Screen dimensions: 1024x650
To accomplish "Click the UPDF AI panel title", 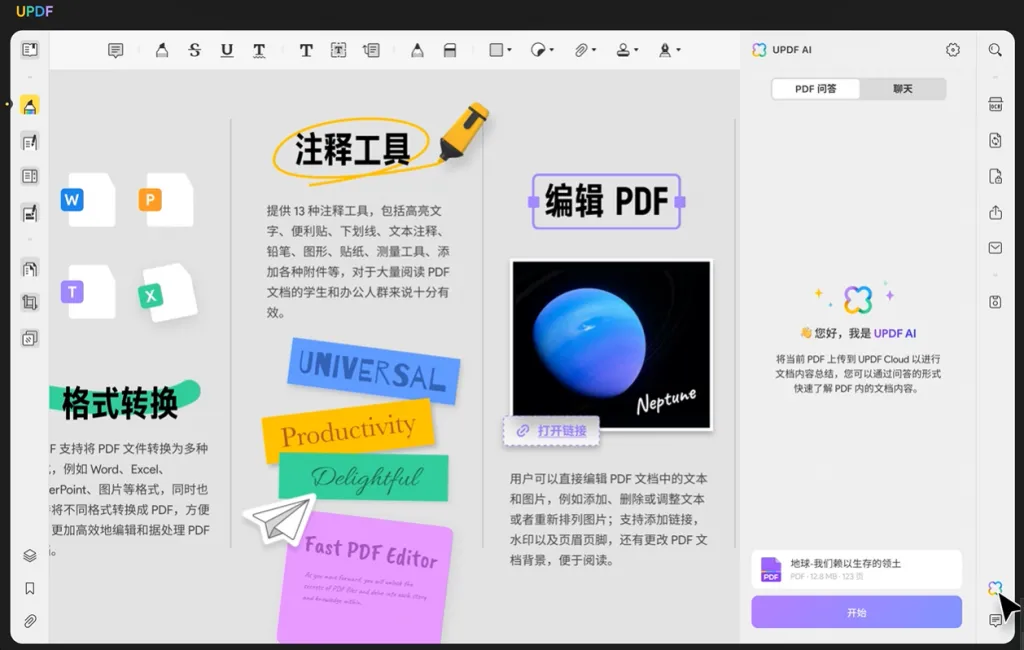I will (x=792, y=50).
